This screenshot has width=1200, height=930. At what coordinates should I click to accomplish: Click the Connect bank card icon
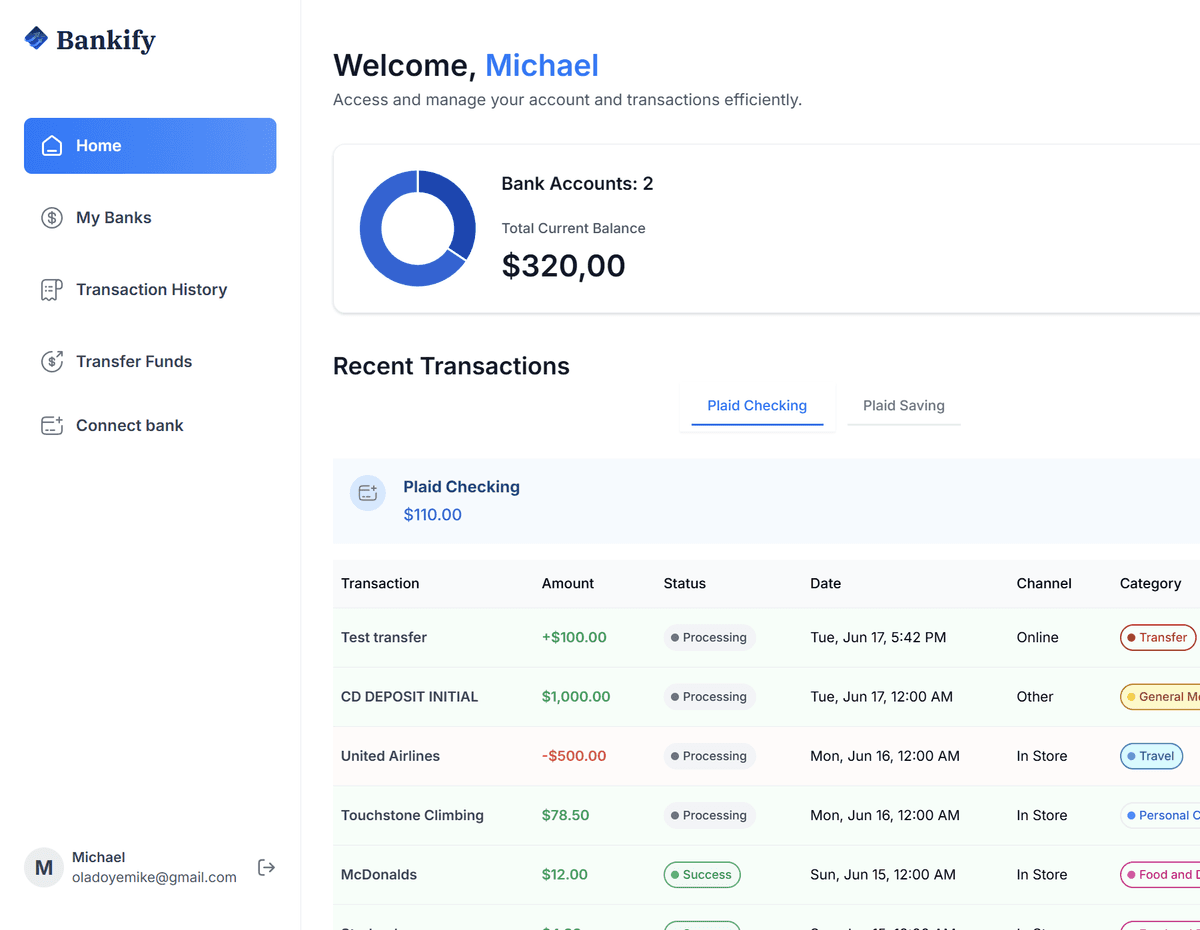tap(52, 426)
